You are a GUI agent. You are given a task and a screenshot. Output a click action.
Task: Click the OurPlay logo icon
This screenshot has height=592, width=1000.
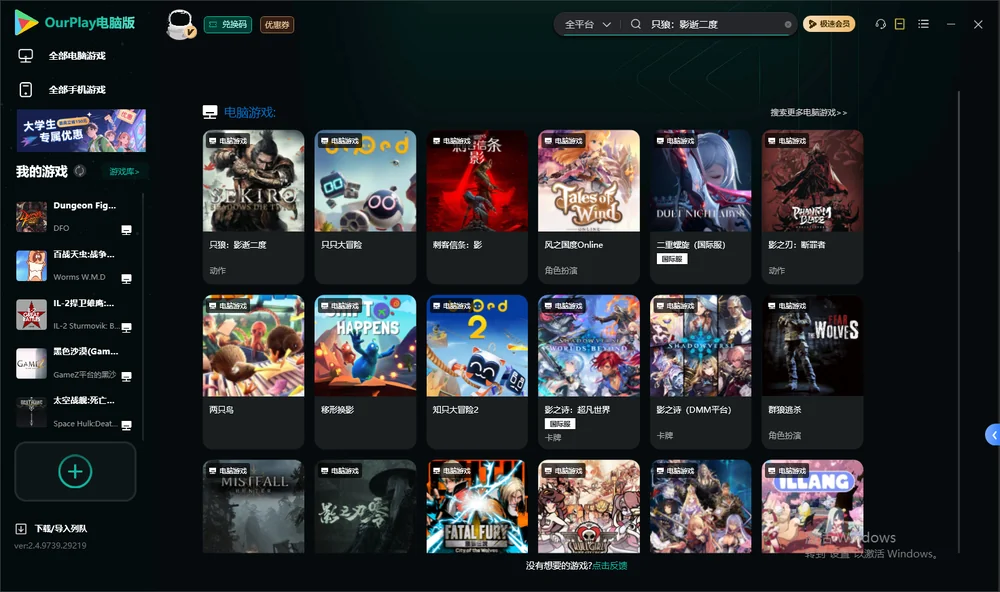[26, 23]
